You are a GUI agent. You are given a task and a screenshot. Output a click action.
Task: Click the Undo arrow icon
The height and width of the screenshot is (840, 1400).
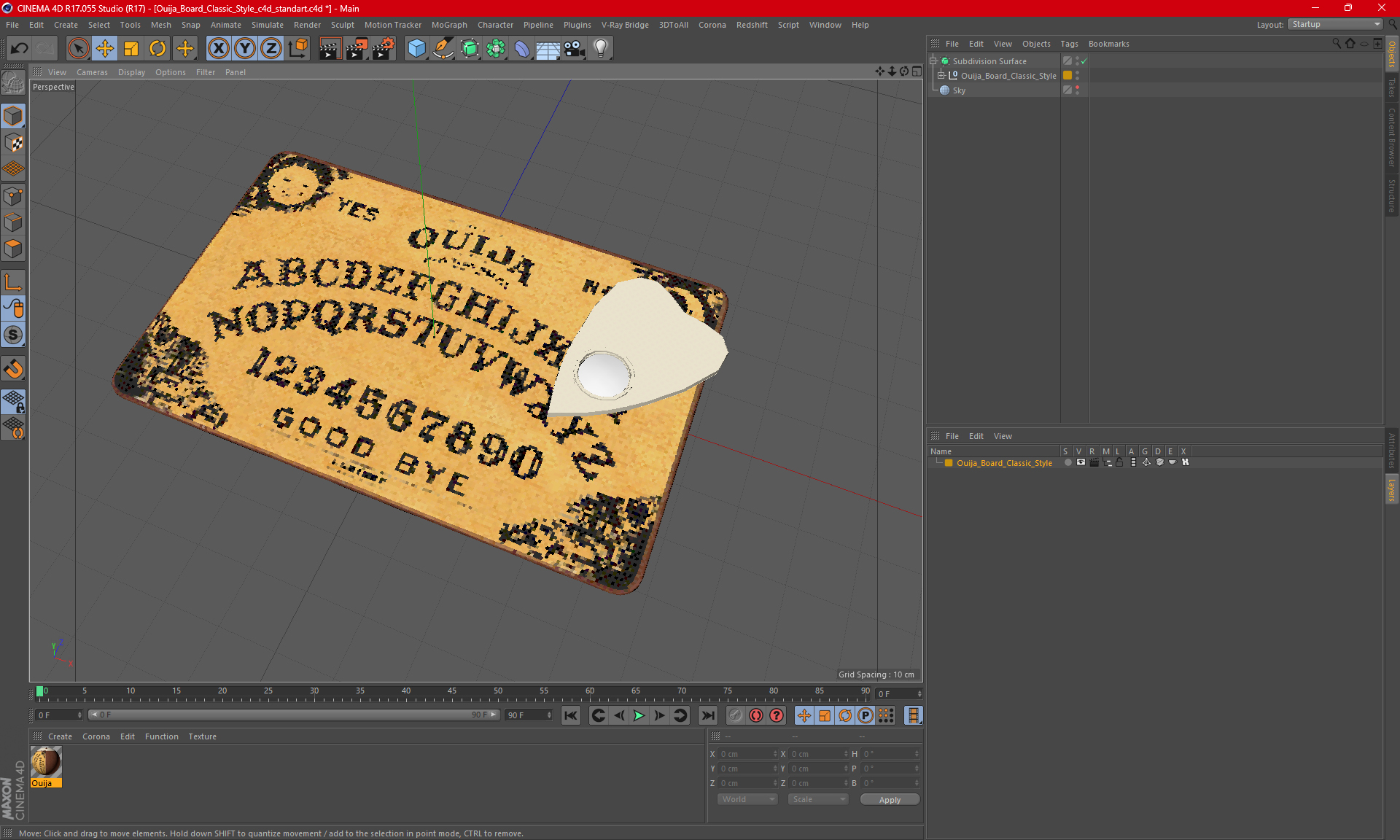(20, 49)
